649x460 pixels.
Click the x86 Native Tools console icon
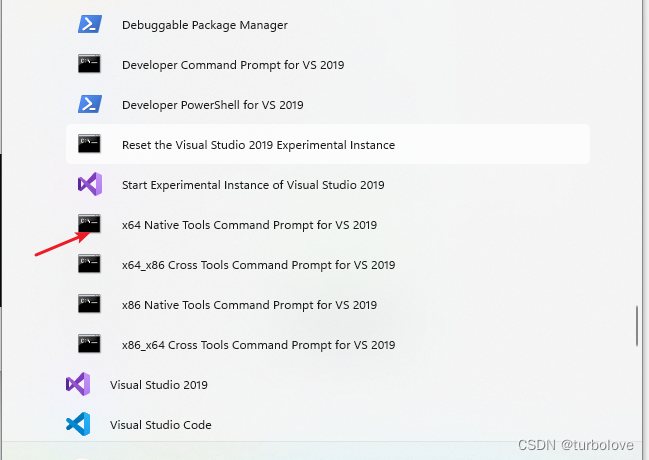click(89, 304)
